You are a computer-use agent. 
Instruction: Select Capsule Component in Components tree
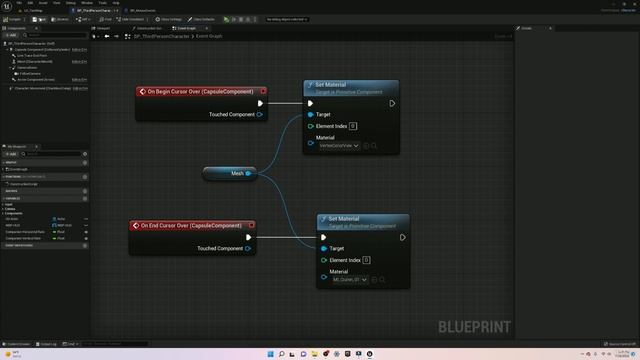[x=42, y=49]
